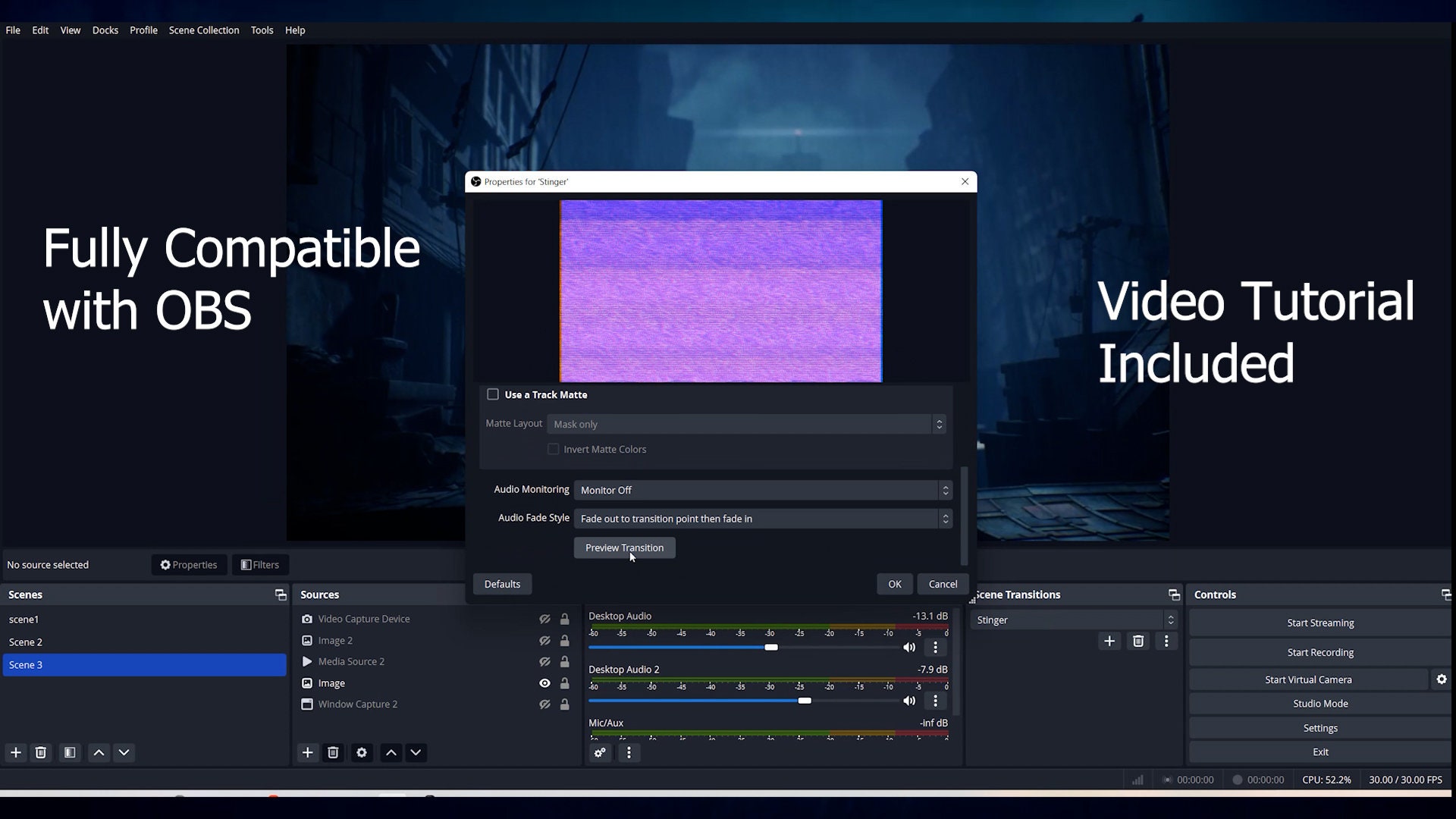Add a scene transition plus icon
The width and height of the screenshot is (1456, 819).
tap(1109, 641)
